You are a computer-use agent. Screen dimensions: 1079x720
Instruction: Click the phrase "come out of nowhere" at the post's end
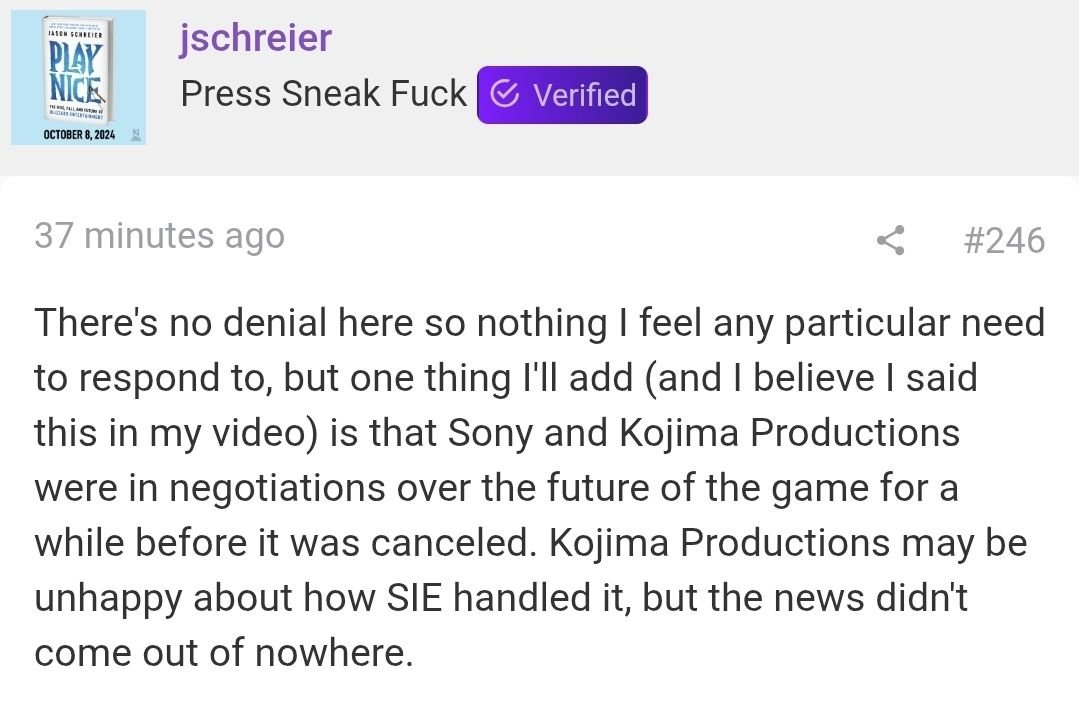219,653
